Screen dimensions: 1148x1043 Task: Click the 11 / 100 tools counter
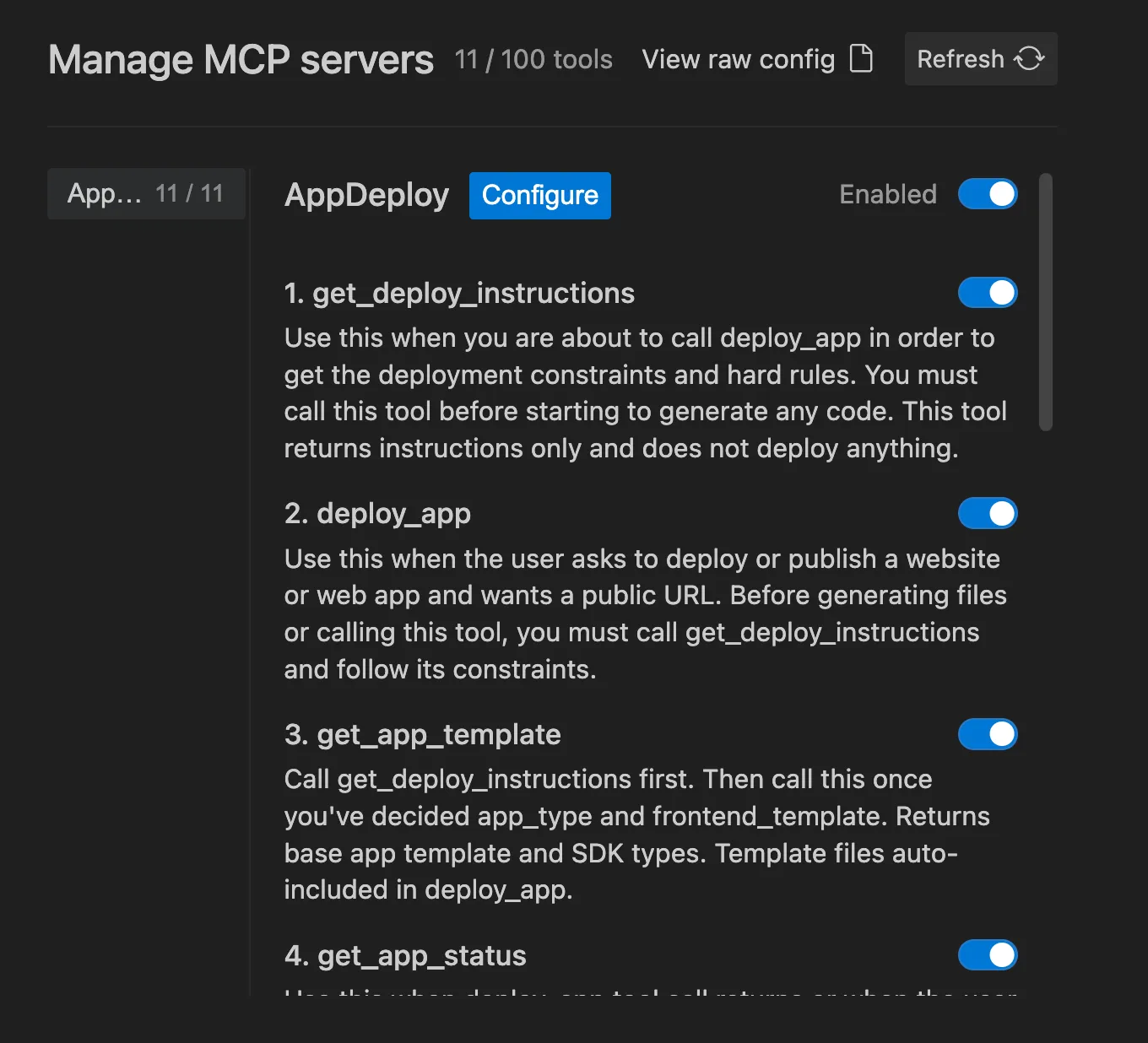point(533,59)
